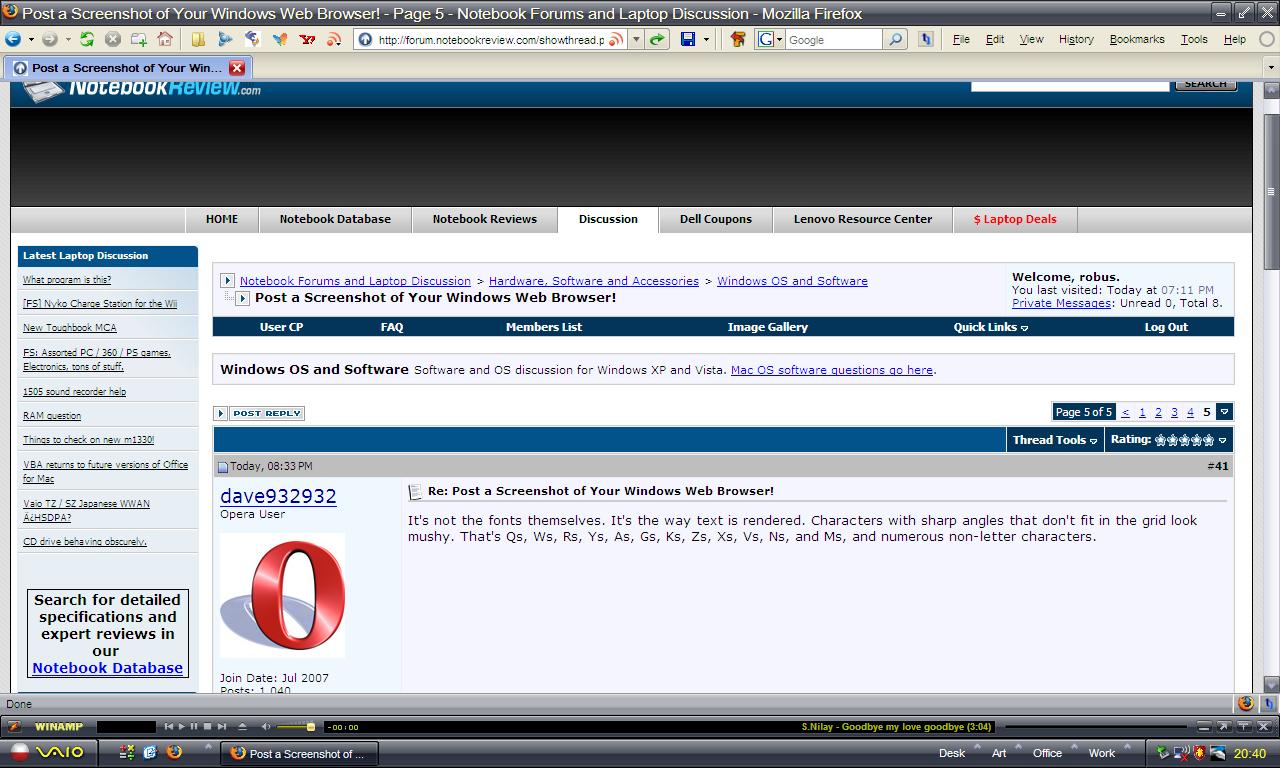Open the Notebook Database sidebar link
Screen dimensions: 1280x768
[108, 668]
